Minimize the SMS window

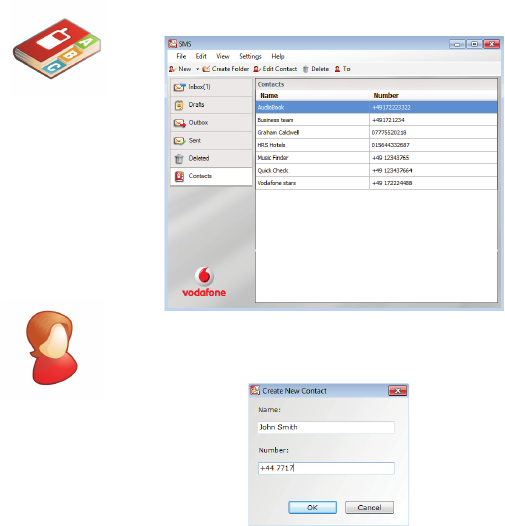(x=457, y=44)
